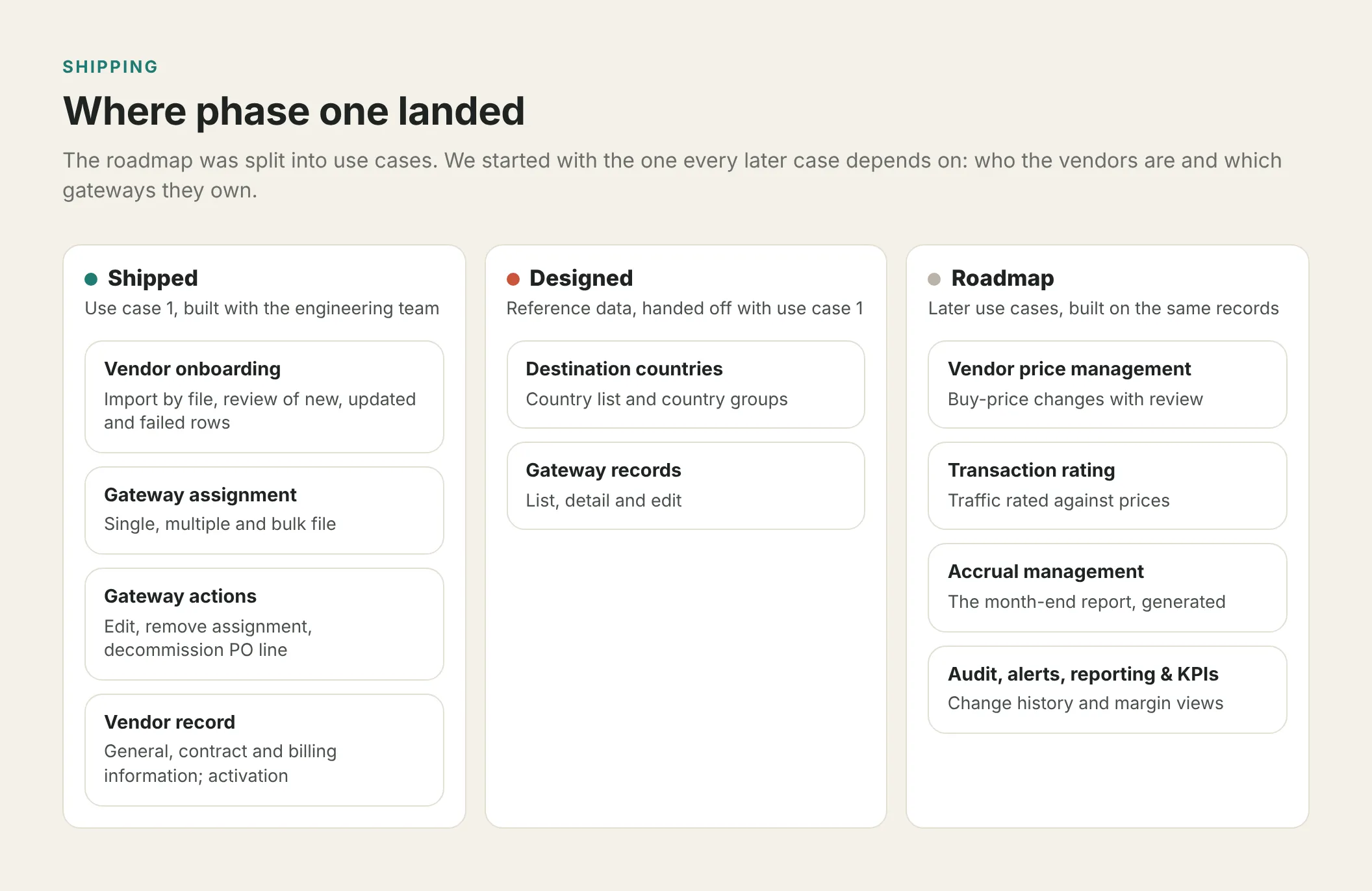Screen dimensions: 1372x891
Task: Click the Shipped column title
Action: [153, 278]
